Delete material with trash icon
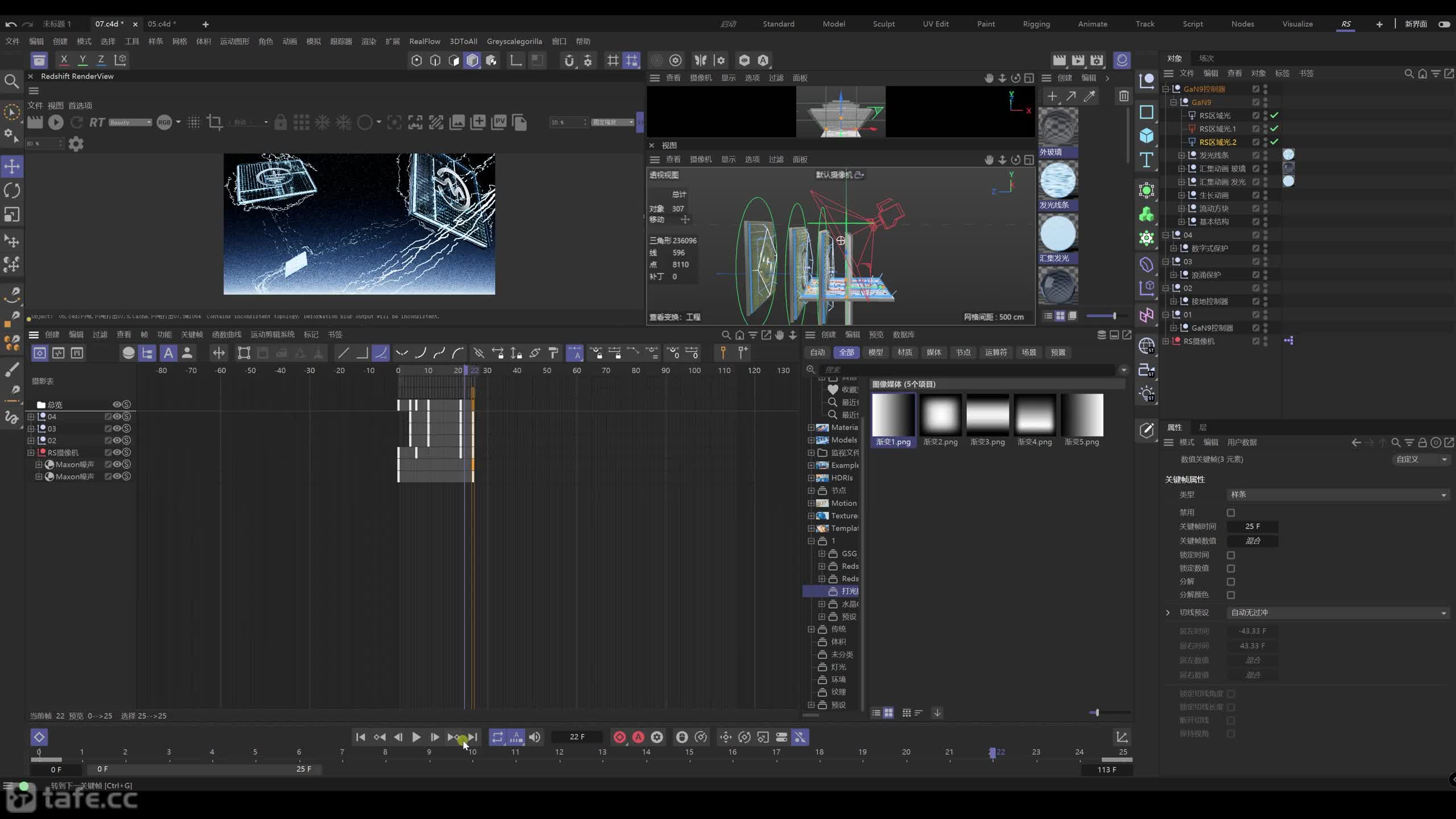Screen dimensions: 1456x819 [1124, 96]
